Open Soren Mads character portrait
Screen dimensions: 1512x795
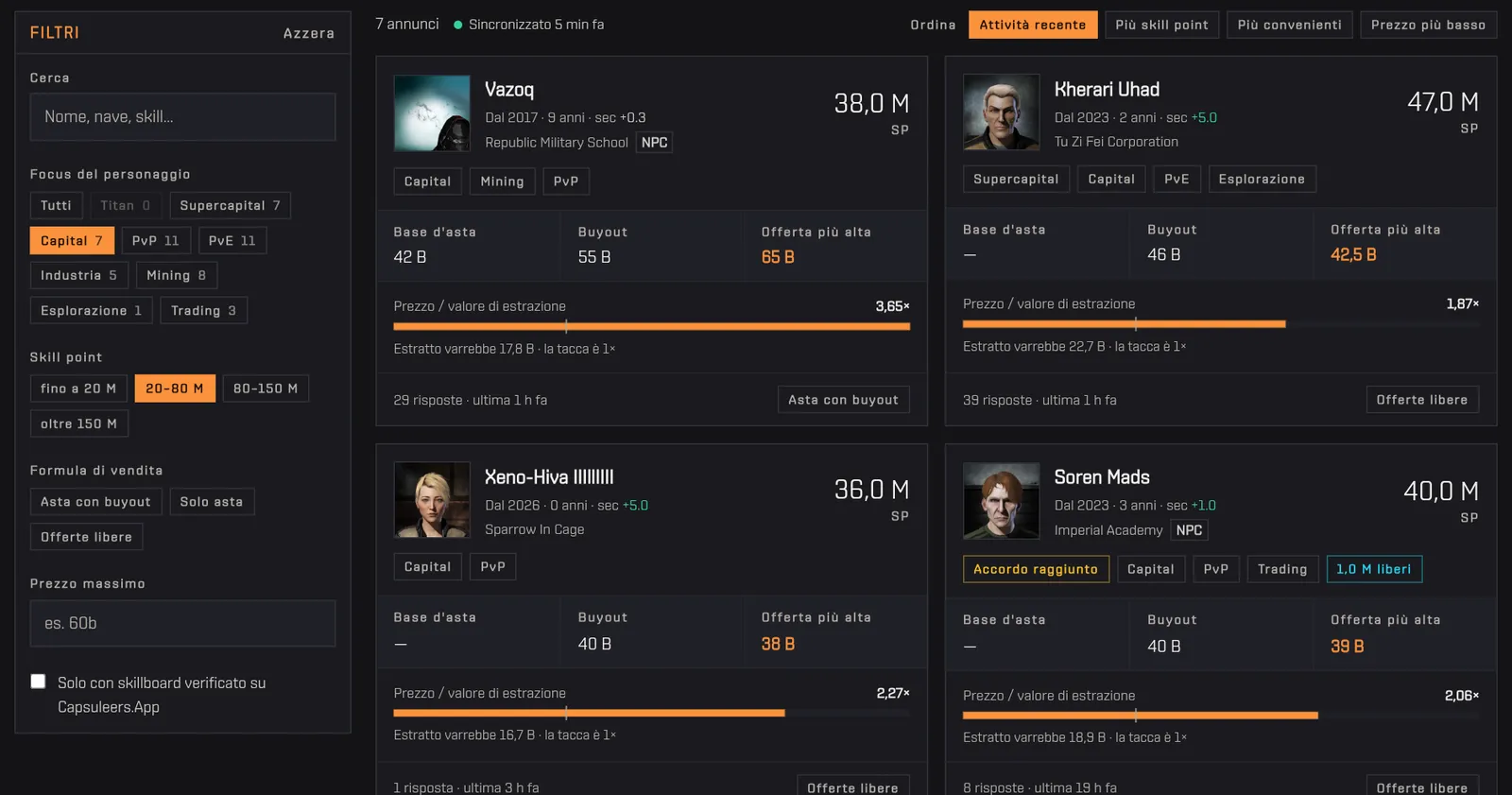coord(1002,501)
